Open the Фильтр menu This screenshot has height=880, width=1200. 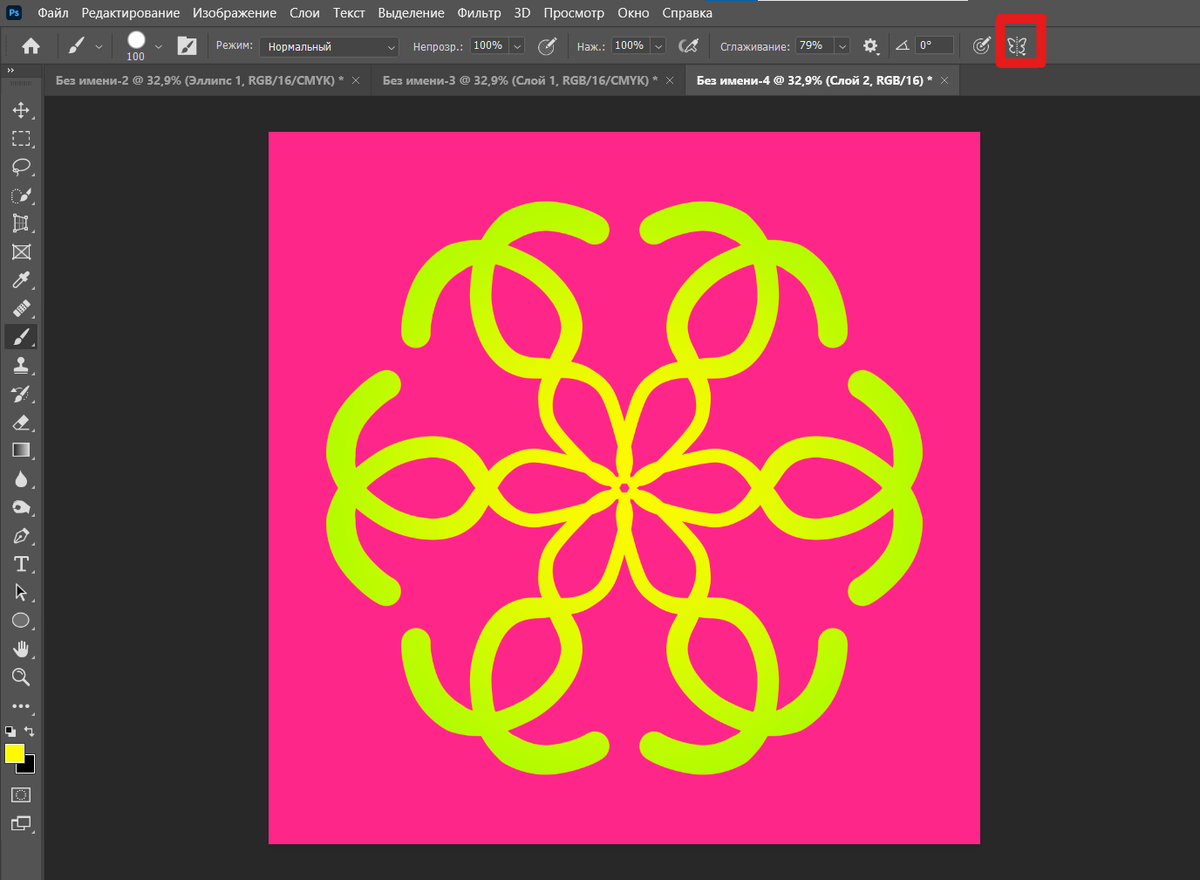(x=479, y=13)
